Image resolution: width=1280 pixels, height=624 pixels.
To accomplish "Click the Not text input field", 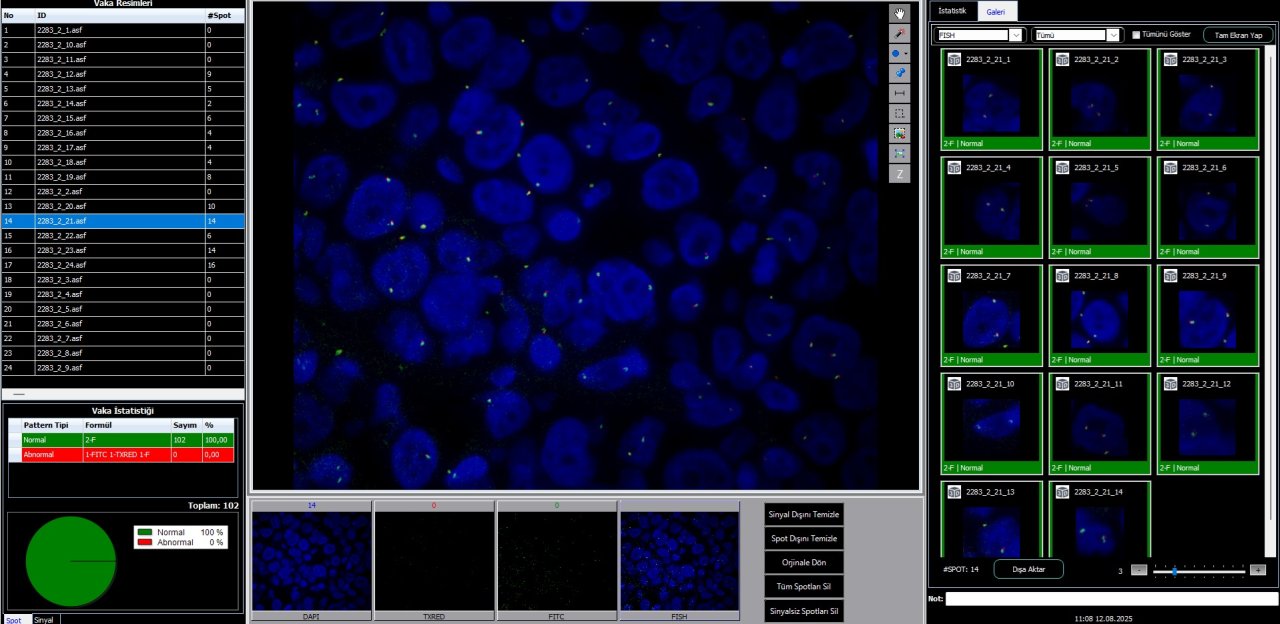I will coord(1110,599).
